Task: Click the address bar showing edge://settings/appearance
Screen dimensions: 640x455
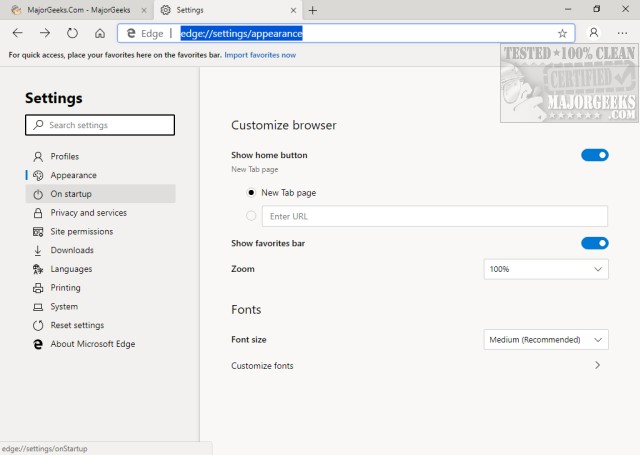Action: coord(346,33)
